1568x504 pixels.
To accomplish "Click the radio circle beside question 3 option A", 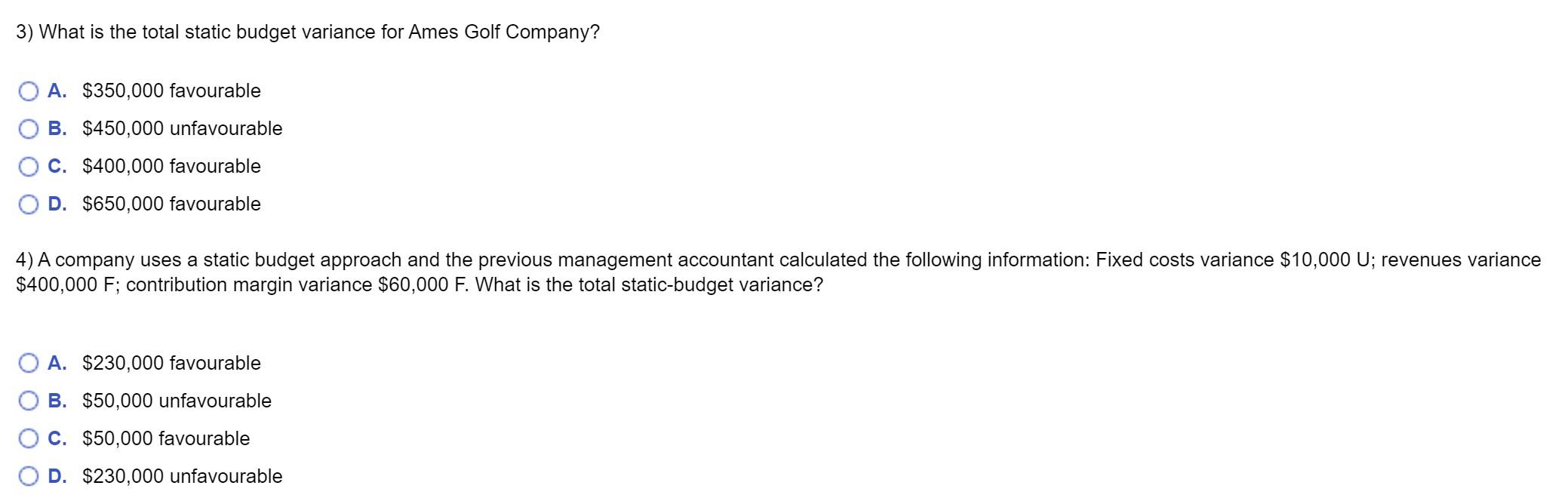I will coord(29,91).
